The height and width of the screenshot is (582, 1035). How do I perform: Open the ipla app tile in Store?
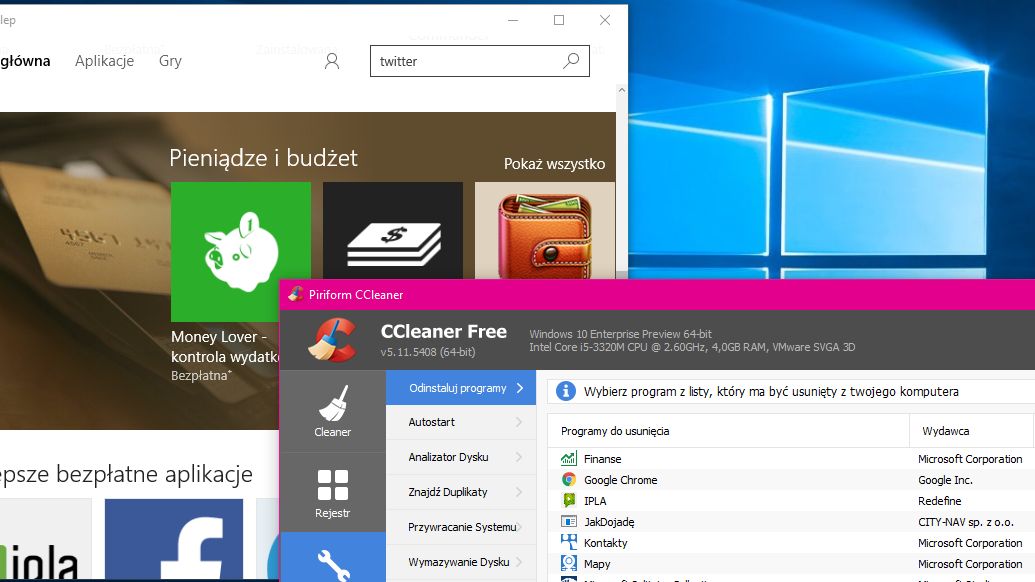(46, 540)
